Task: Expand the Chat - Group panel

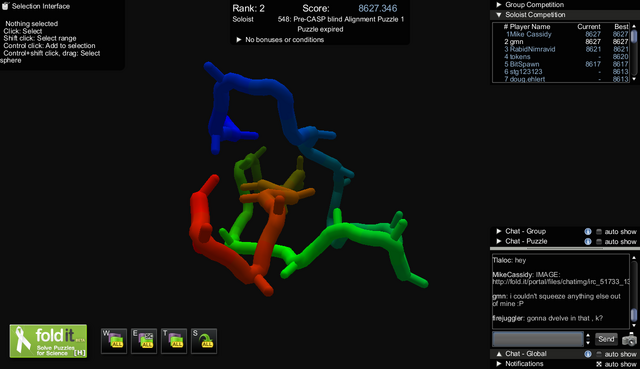Action: point(499,231)
